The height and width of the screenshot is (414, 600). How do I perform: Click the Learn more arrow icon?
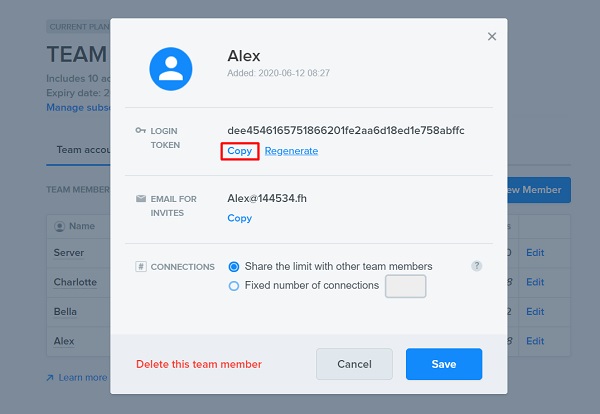coord(50,378)
